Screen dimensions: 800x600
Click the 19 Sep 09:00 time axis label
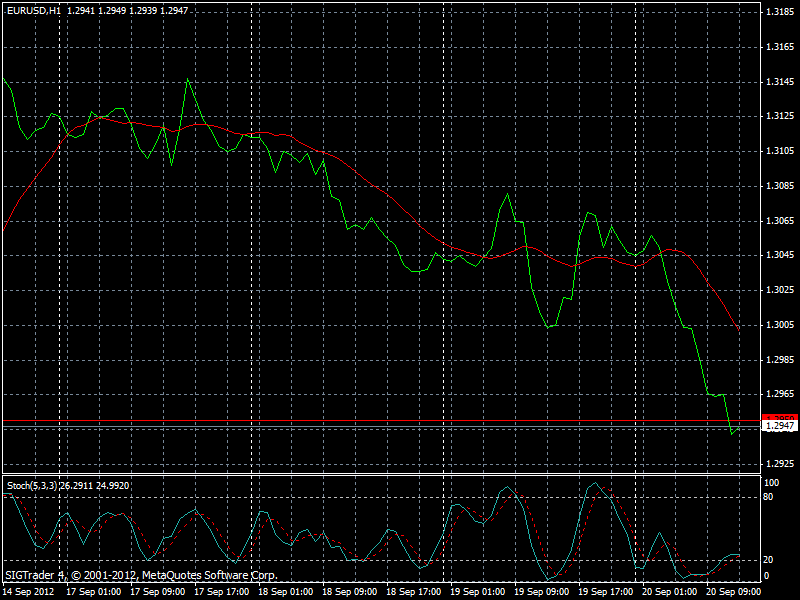[x=542, y=592]
